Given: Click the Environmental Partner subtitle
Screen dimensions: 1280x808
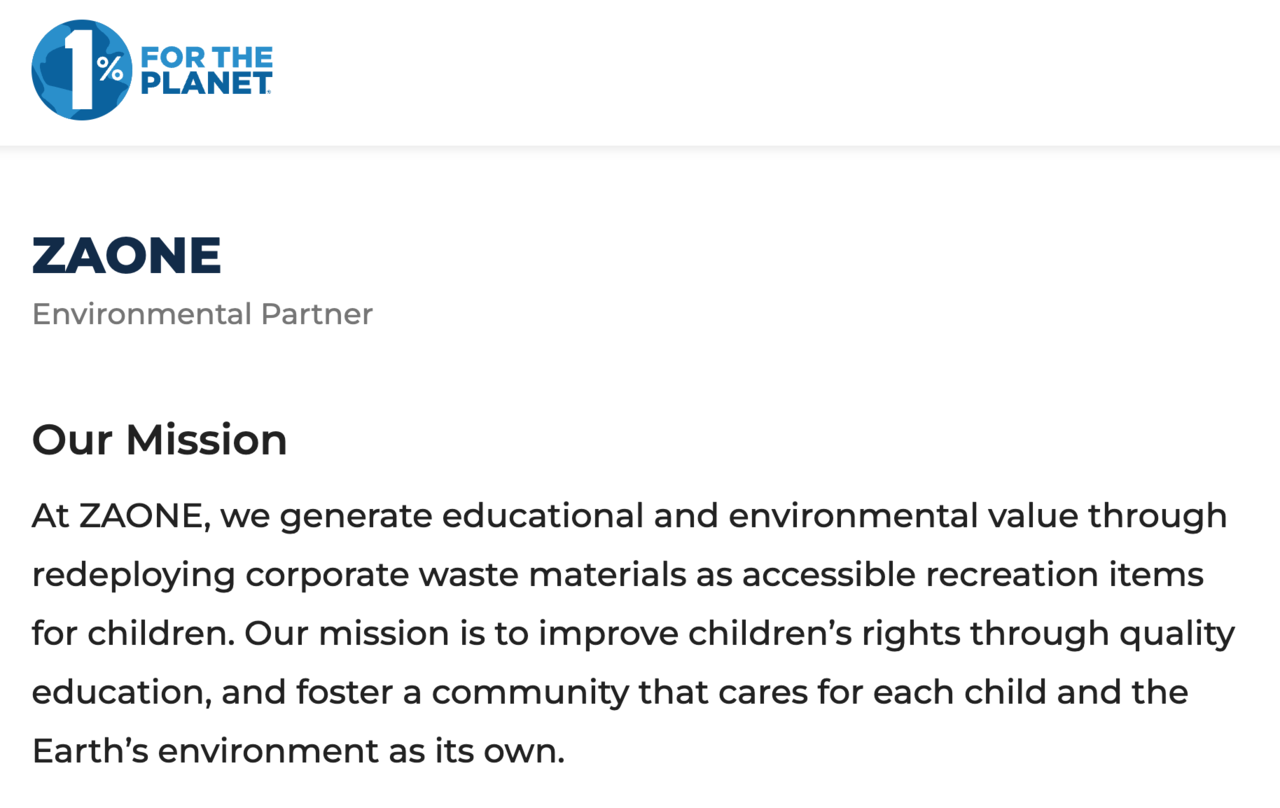Looking at the screenshot, I should click(x=202, y=314).
